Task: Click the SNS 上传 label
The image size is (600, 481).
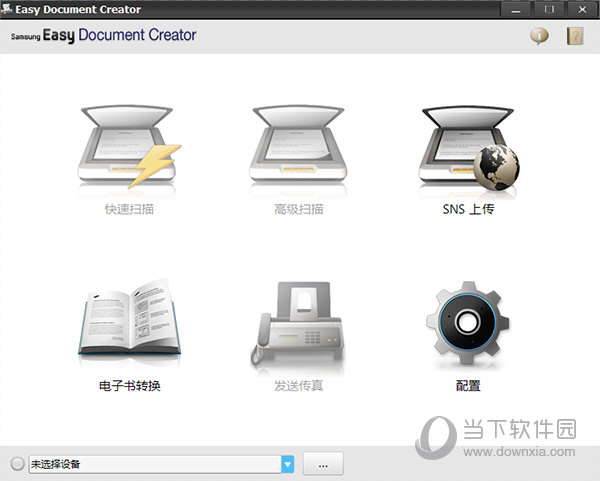Action: tap(468, 209)
